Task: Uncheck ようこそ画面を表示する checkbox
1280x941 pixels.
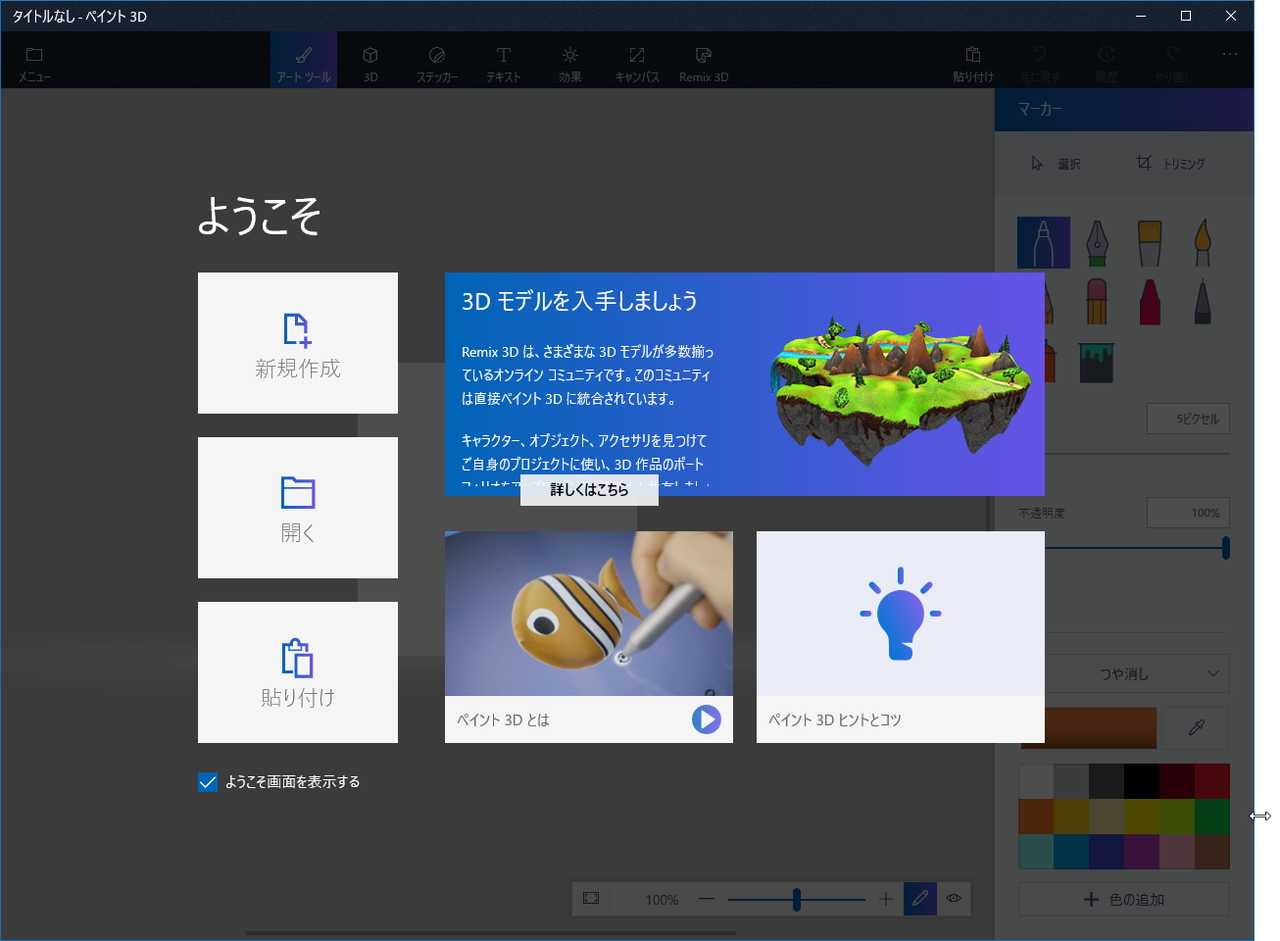Action: pos(207,782)
